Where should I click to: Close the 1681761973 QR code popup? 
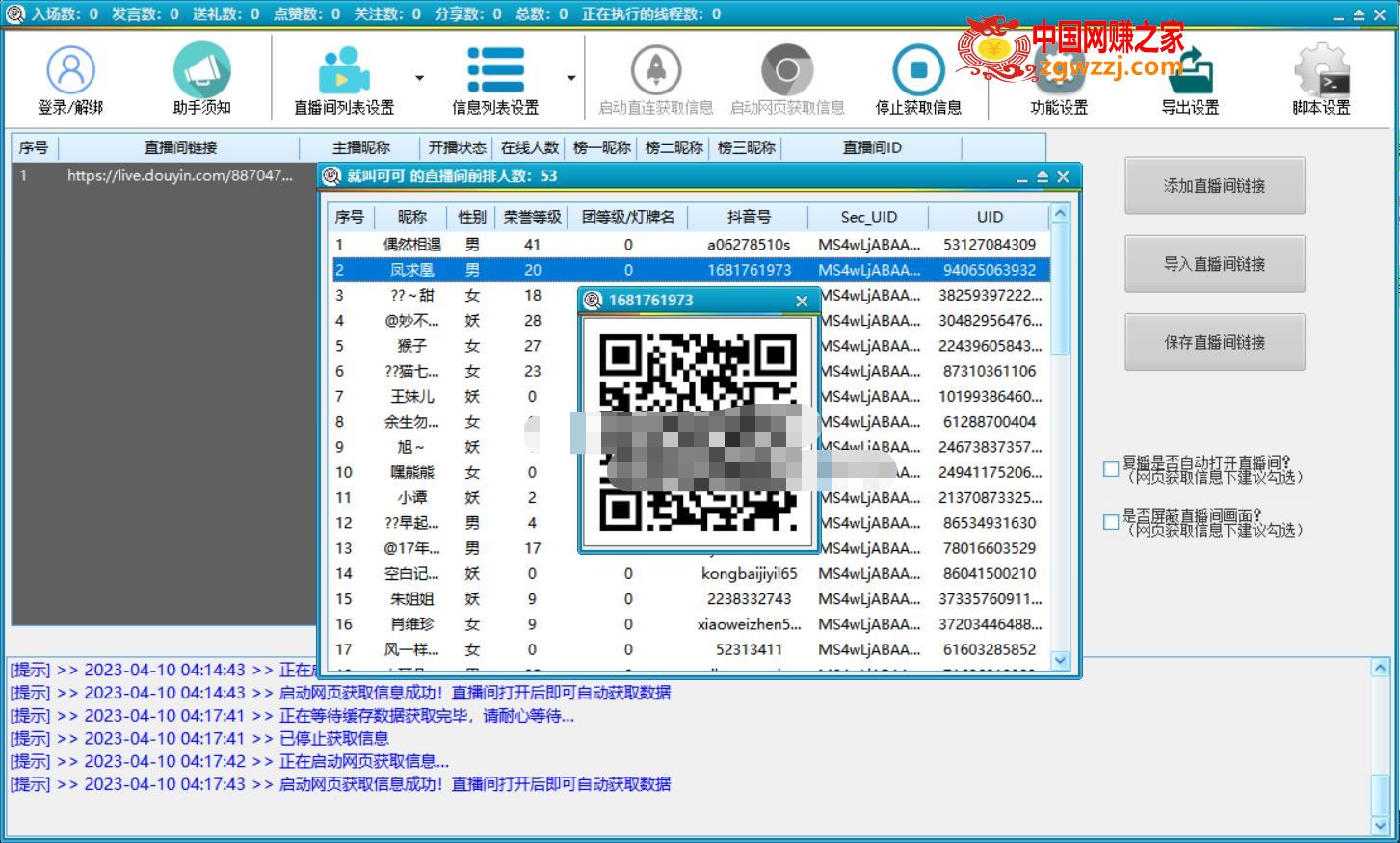point(802,301)
